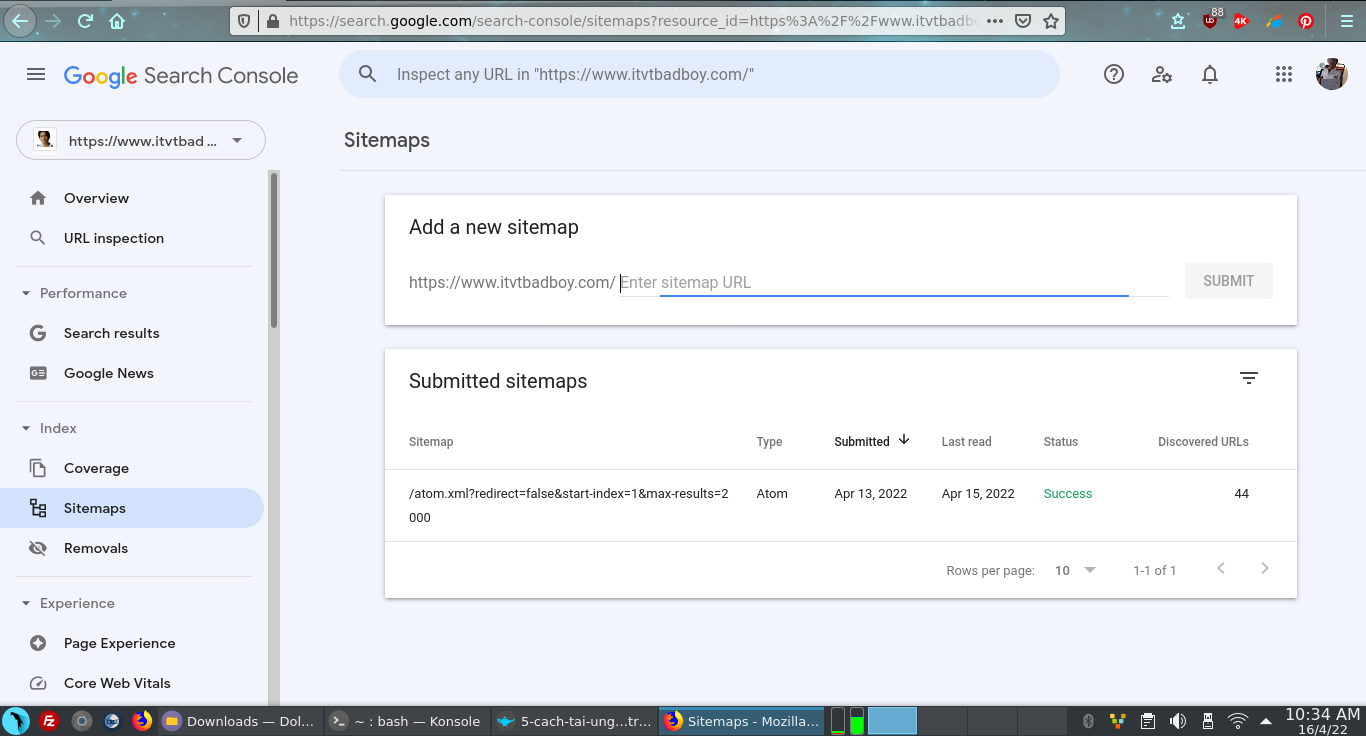Go back in Firefox

click(20, 20)
